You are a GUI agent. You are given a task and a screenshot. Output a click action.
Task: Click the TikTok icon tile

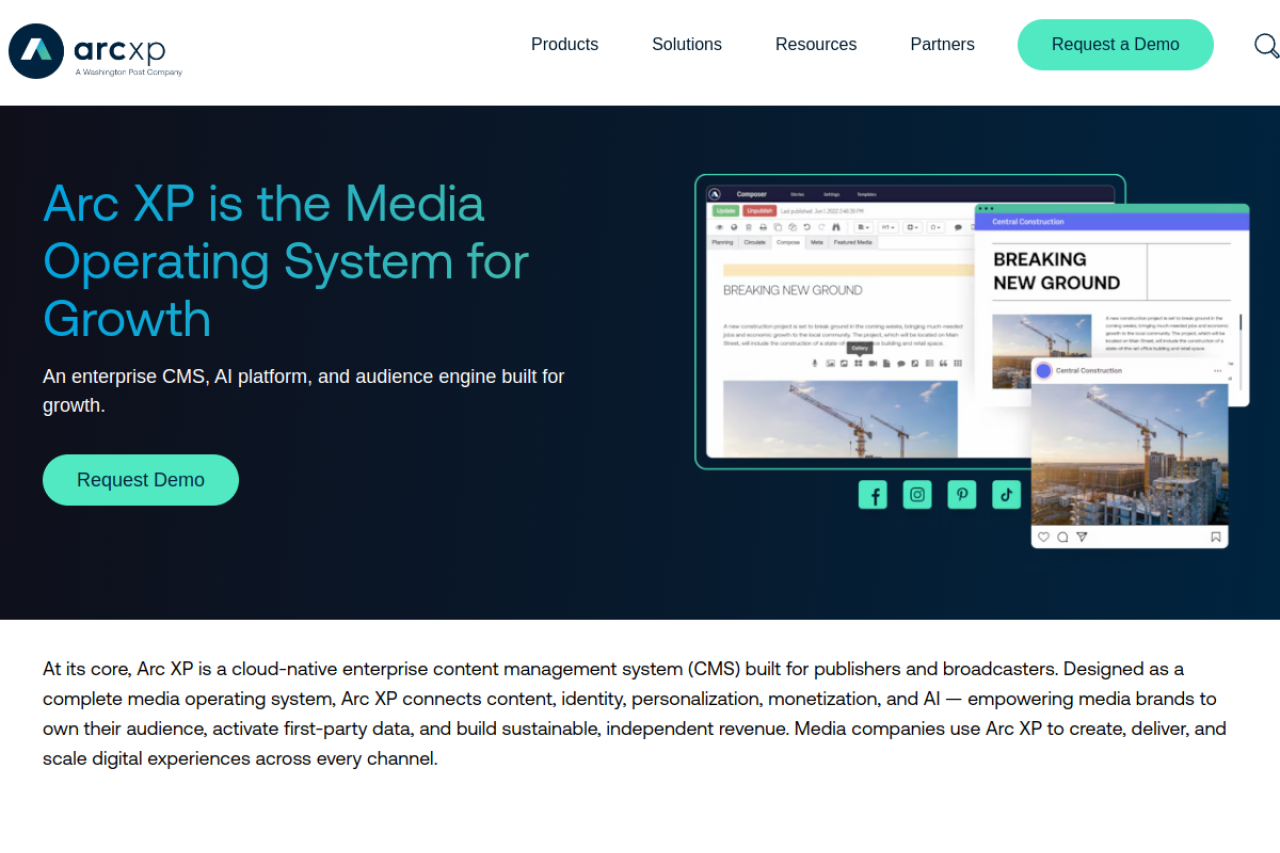(x=1006, y=494)
